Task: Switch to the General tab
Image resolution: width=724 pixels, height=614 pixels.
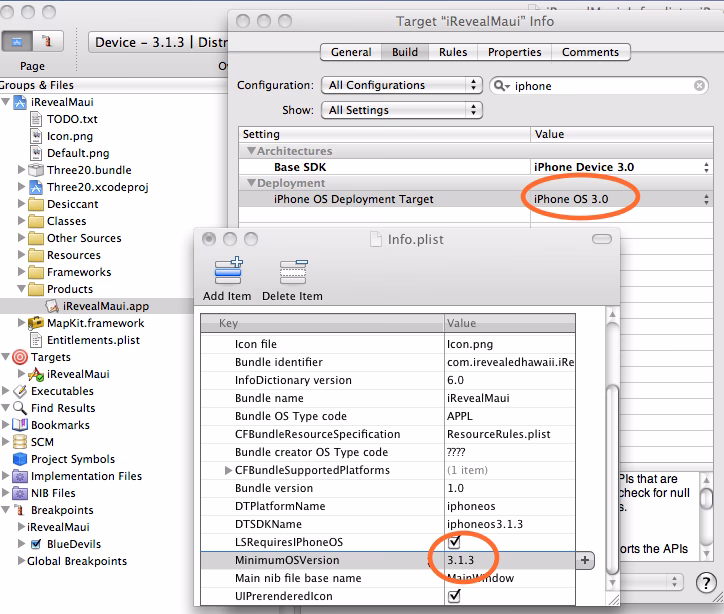Action: 351,52
